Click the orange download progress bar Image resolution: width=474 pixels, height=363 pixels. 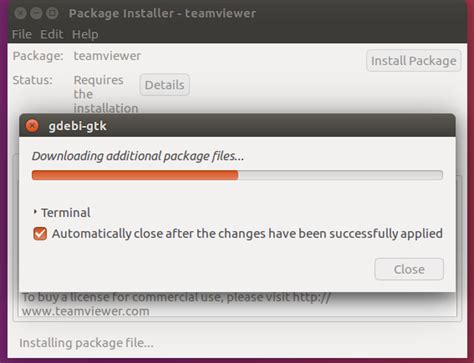coord(135,175)
